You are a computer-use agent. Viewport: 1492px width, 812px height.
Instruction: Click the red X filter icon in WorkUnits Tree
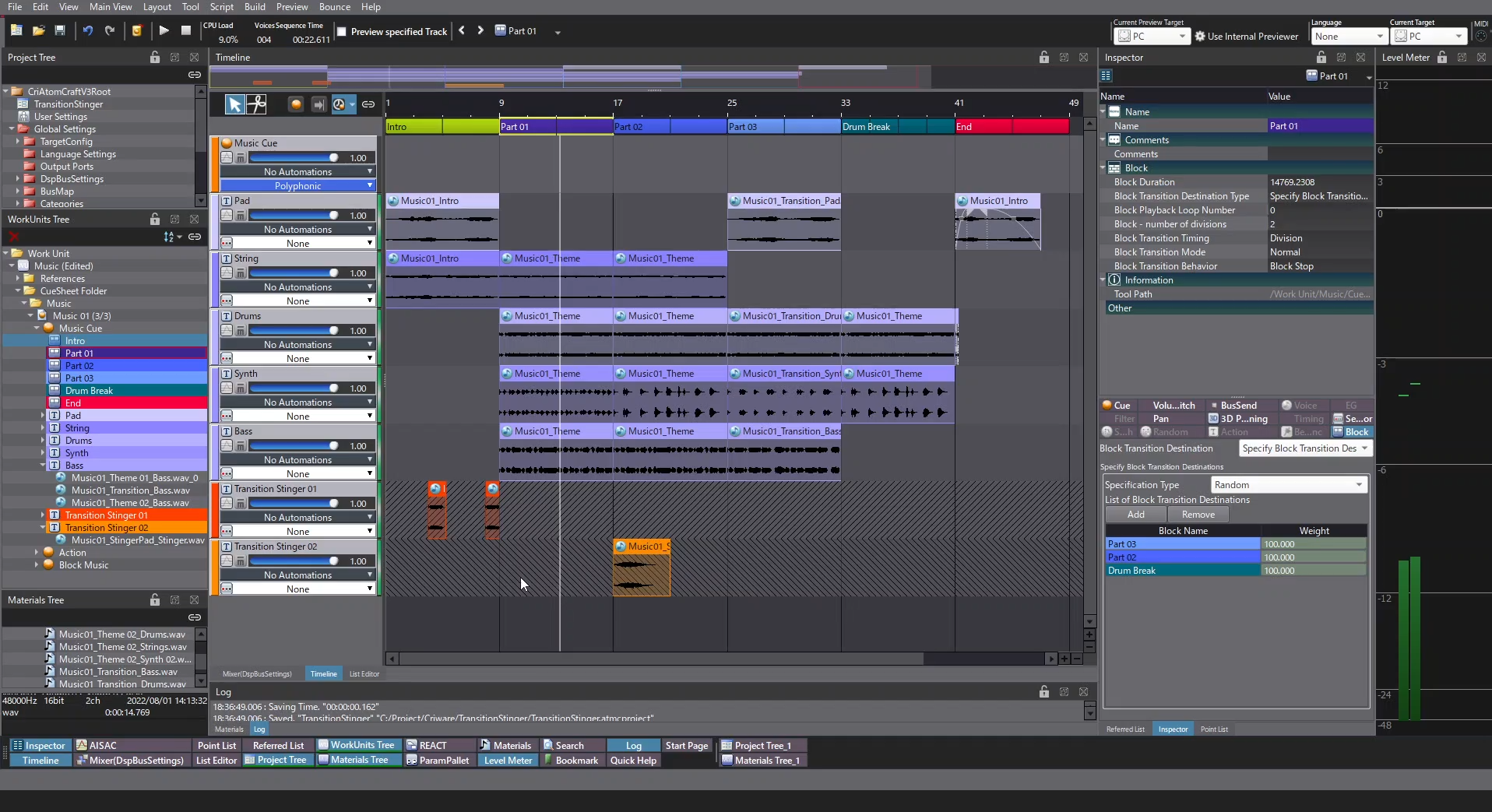click(13, 237)
